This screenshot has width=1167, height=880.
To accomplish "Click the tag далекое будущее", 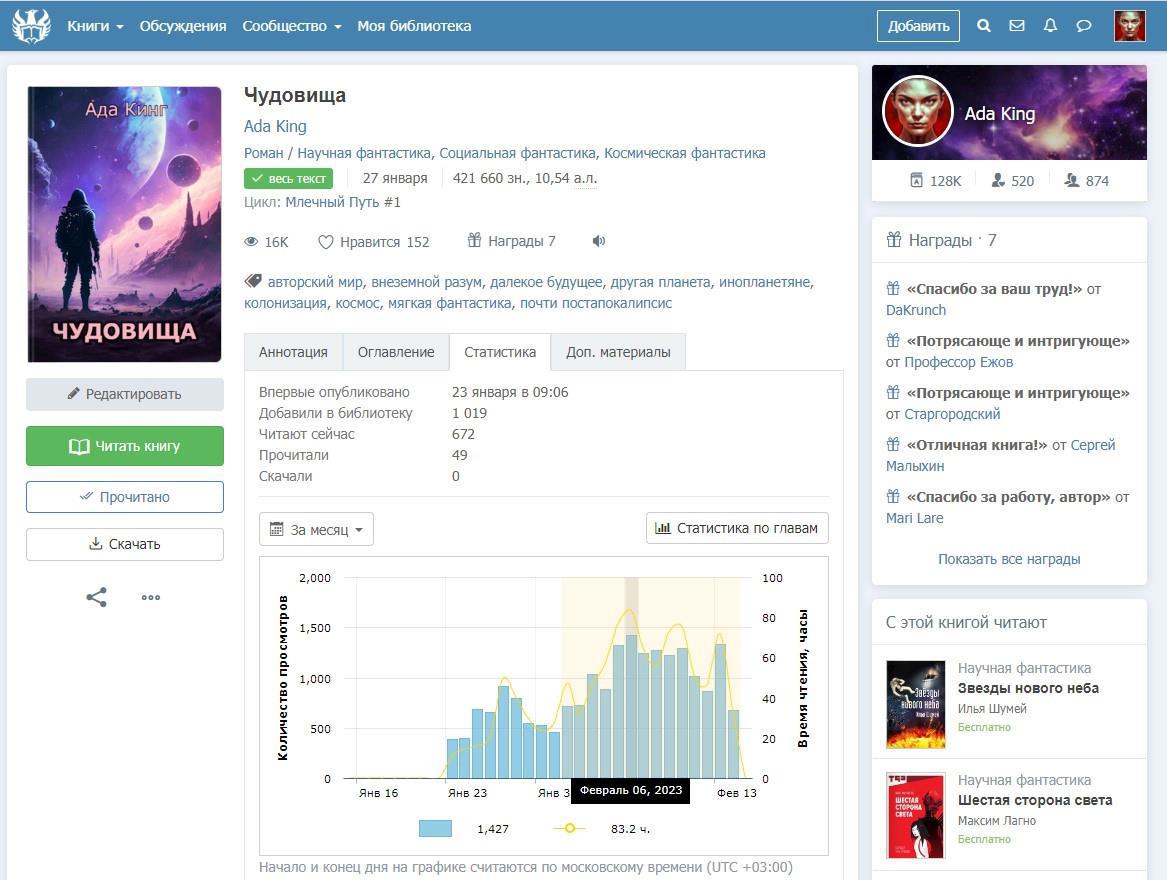I will (x=546, y=282).
